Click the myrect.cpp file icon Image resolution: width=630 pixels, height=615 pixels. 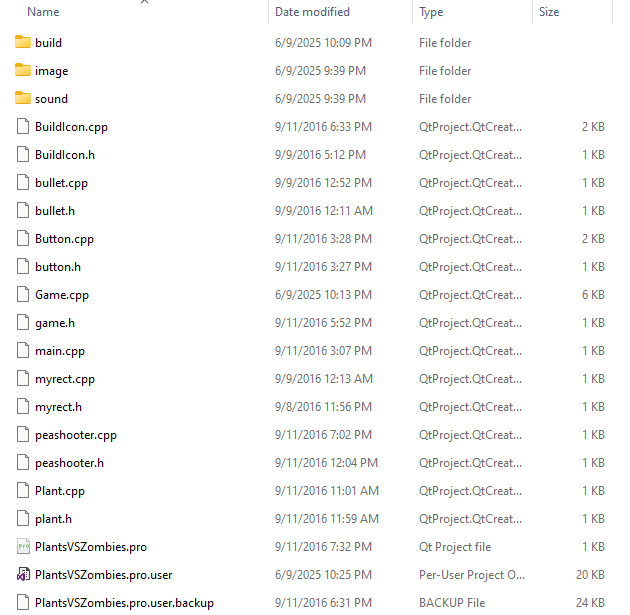click(23, 378)
